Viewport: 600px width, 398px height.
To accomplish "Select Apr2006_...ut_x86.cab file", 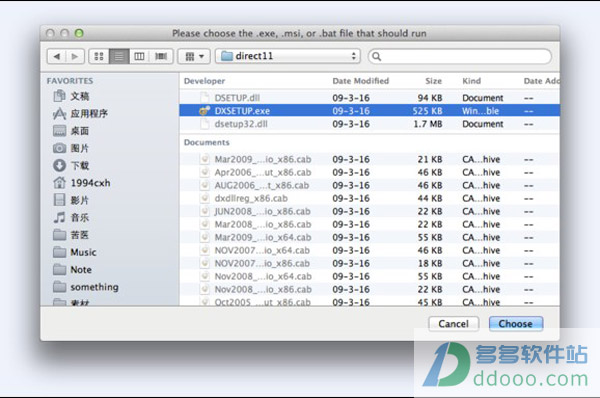I will point(369,172).
